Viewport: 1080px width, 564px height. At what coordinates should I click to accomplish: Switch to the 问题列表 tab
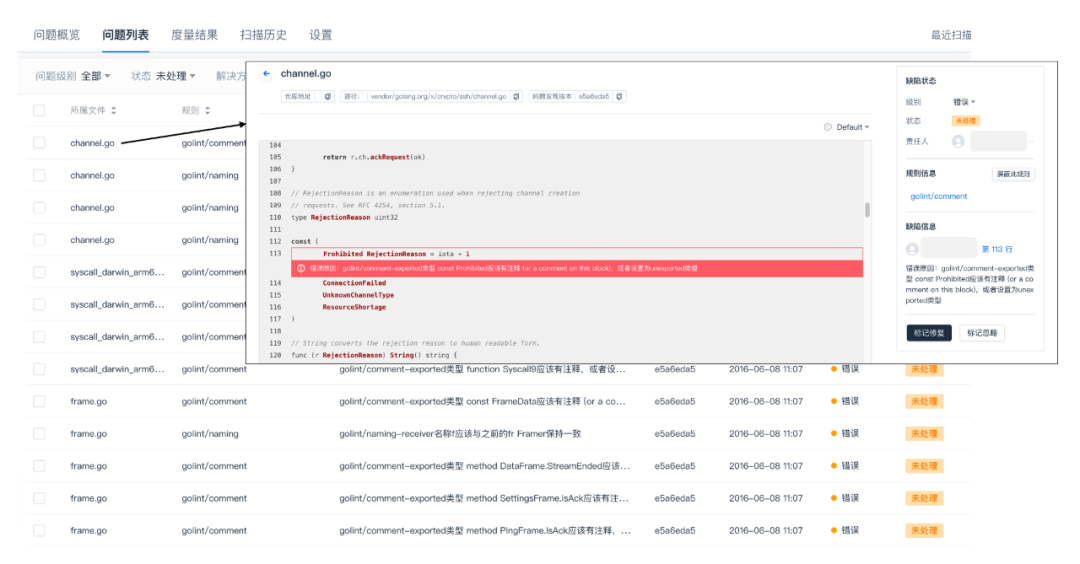125,35
